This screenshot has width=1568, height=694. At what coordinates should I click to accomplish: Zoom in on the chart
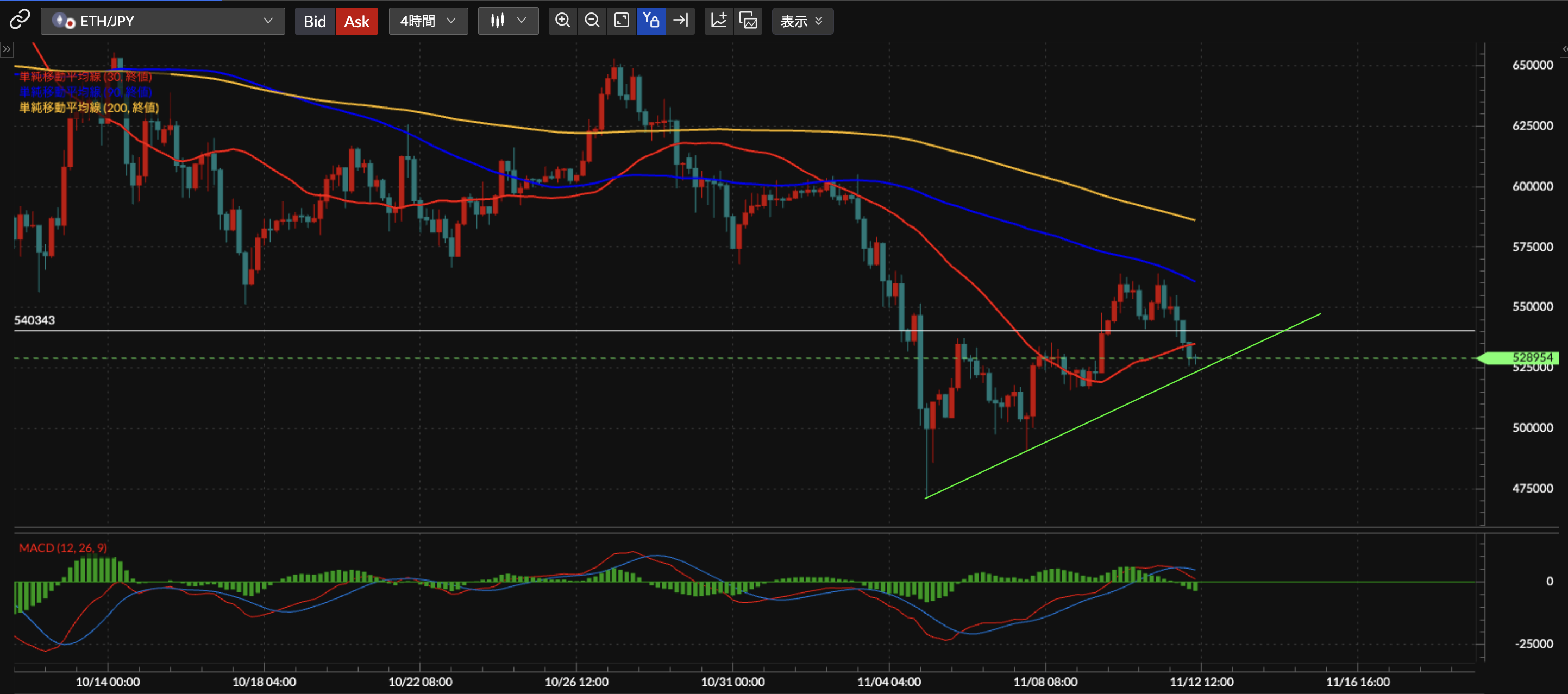[562, 21]
